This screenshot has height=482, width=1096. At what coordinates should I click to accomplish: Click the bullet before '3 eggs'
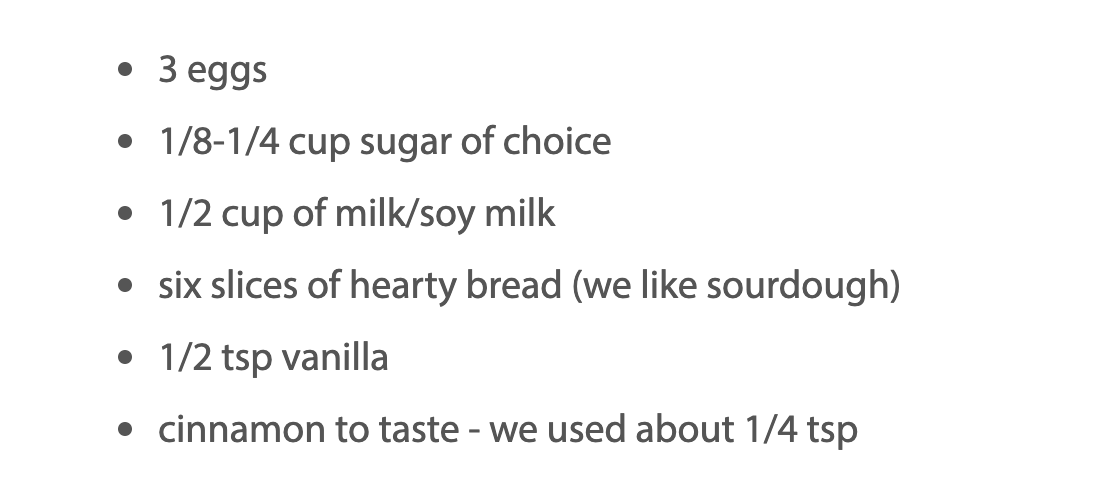click(x=125, y=68)
